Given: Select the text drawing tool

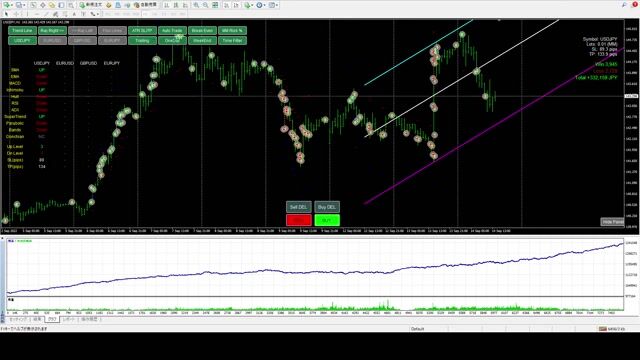Looking at the screenshot, I should pos(74,14).
